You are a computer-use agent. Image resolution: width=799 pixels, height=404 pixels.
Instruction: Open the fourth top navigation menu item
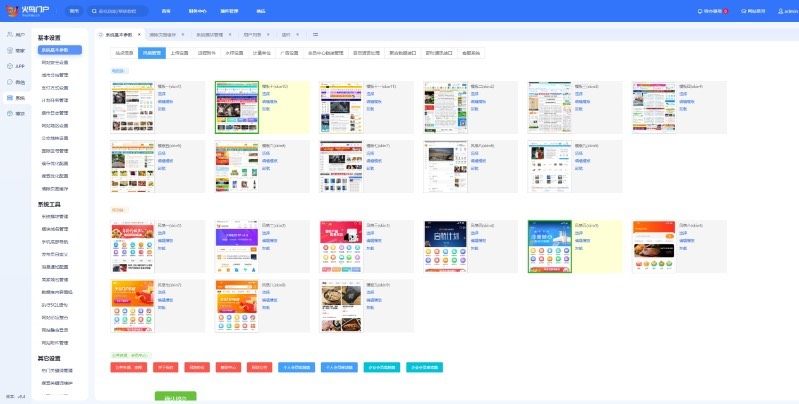(x=261, y=11)
